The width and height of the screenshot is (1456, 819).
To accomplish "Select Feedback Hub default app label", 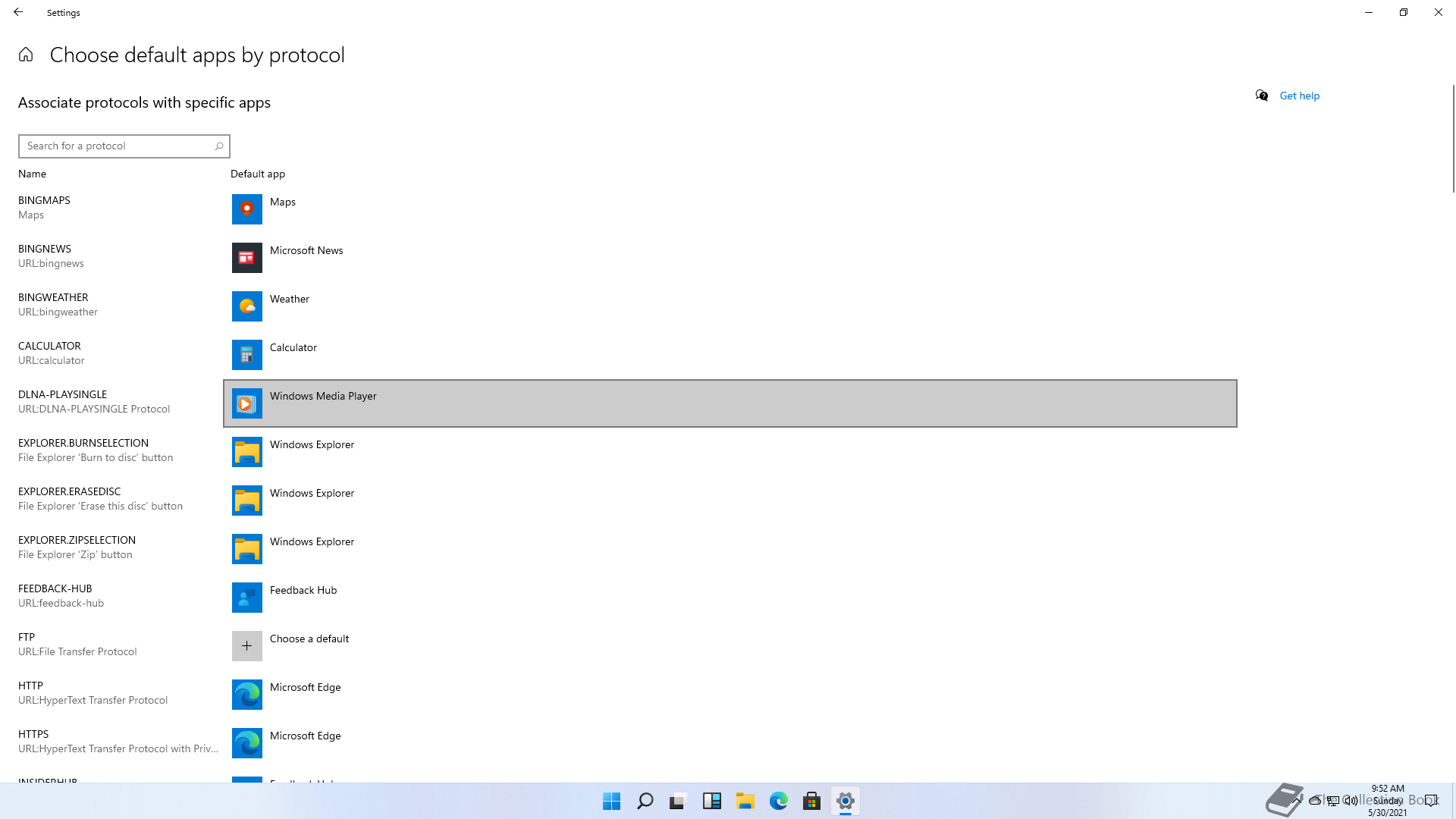I will (x=303, y=590).
